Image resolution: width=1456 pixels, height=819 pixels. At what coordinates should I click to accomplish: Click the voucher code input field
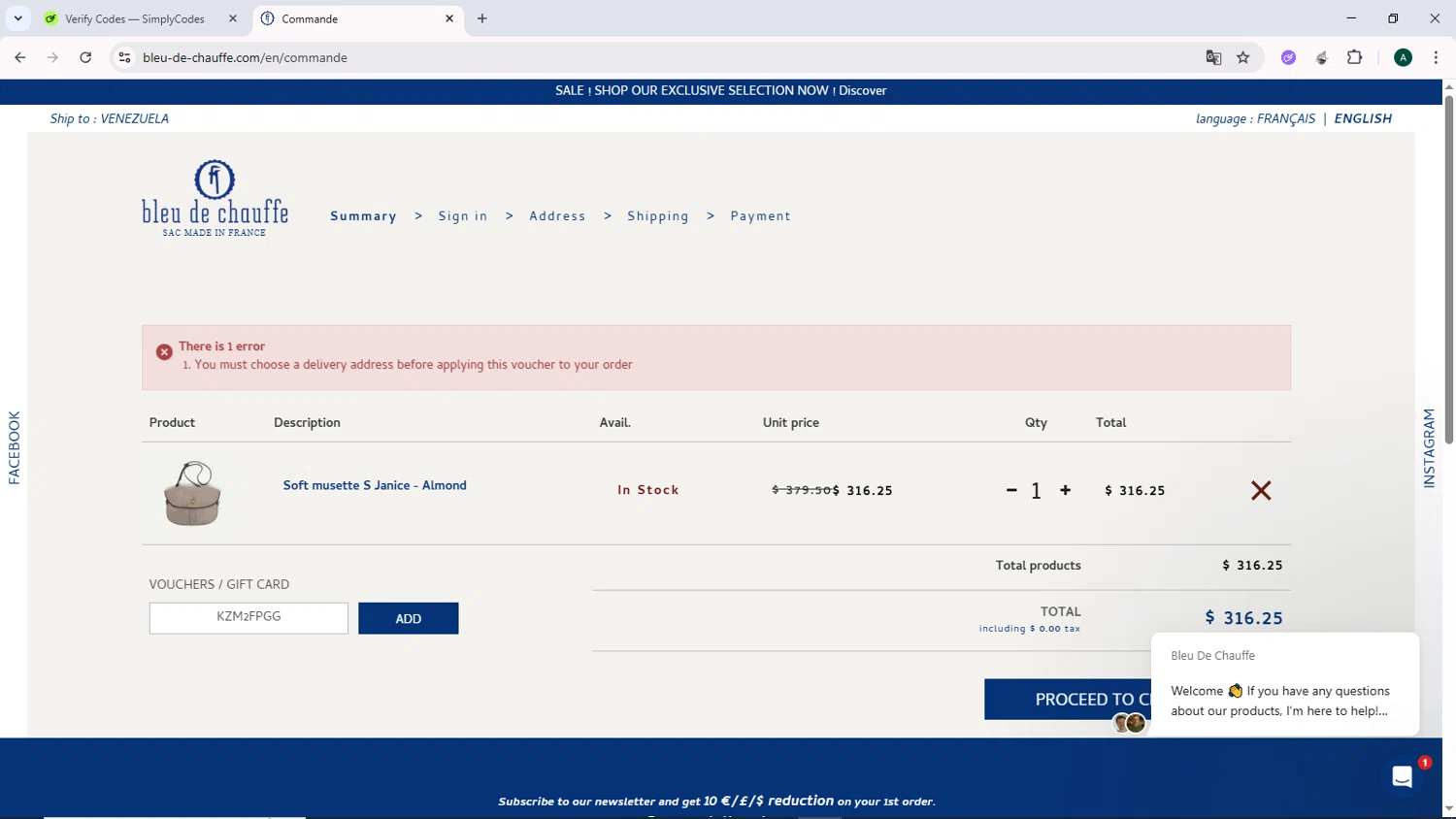248,618
